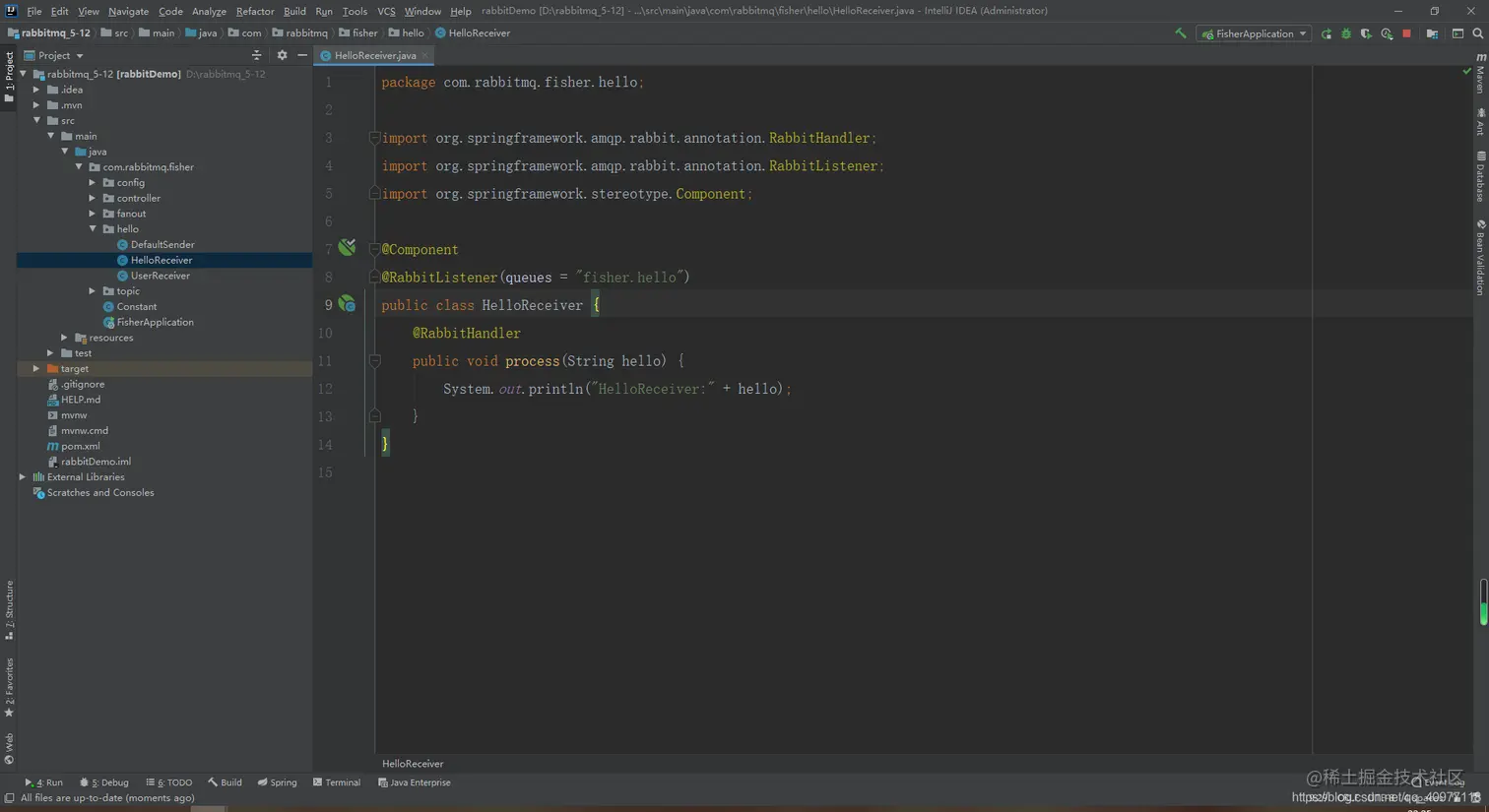Click the Run with Profiler icon
Viewport: 1489px width, 812px height.
click(1387, 33)
